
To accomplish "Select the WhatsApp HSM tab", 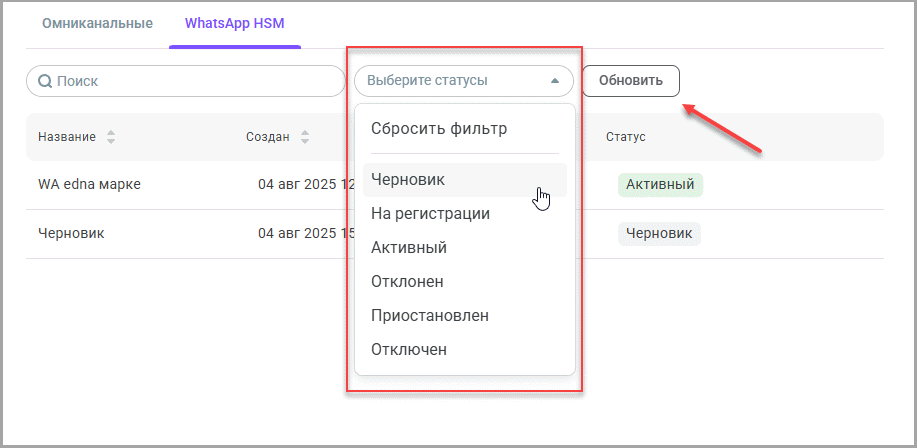I will [235, 23].
